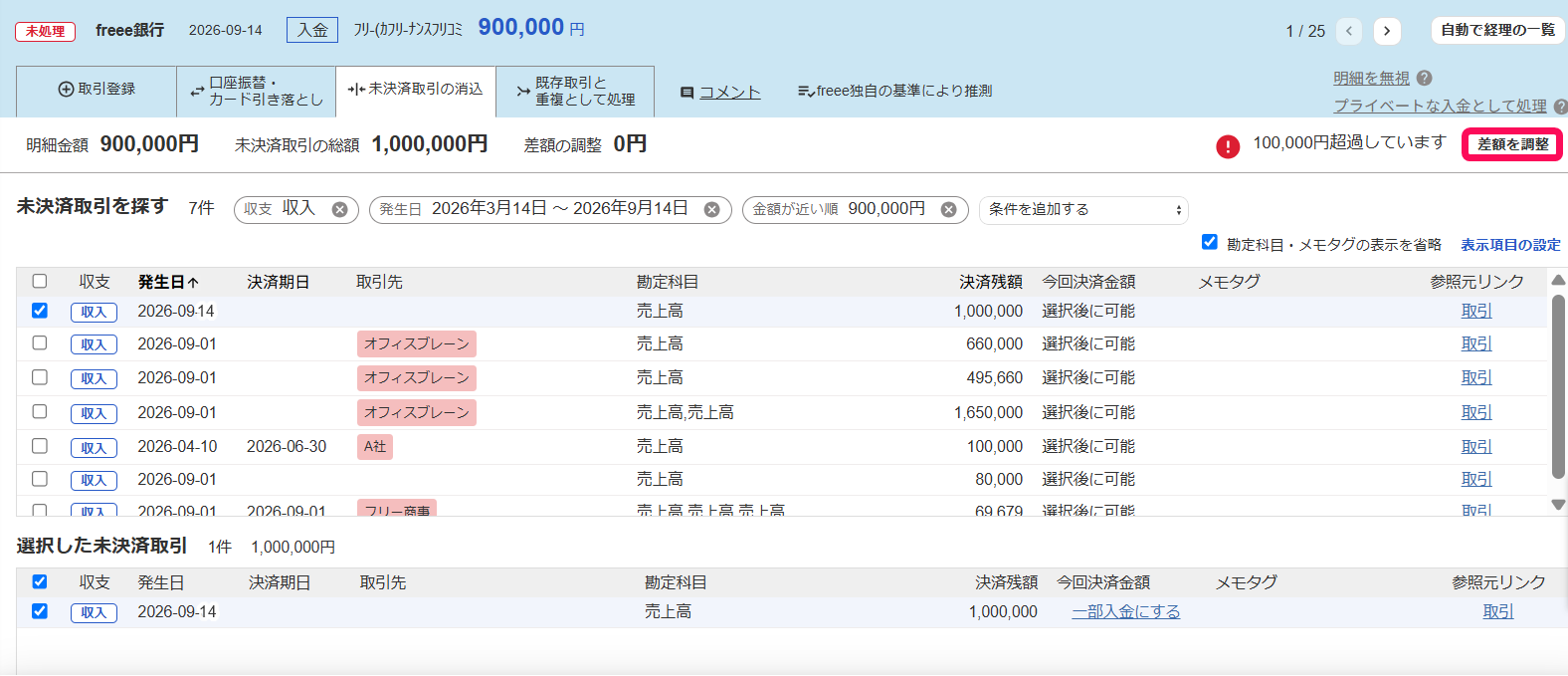Open help icon beside 明細を無視
Viewport: 1568px width, 676px height.
tap(1424, 78)
